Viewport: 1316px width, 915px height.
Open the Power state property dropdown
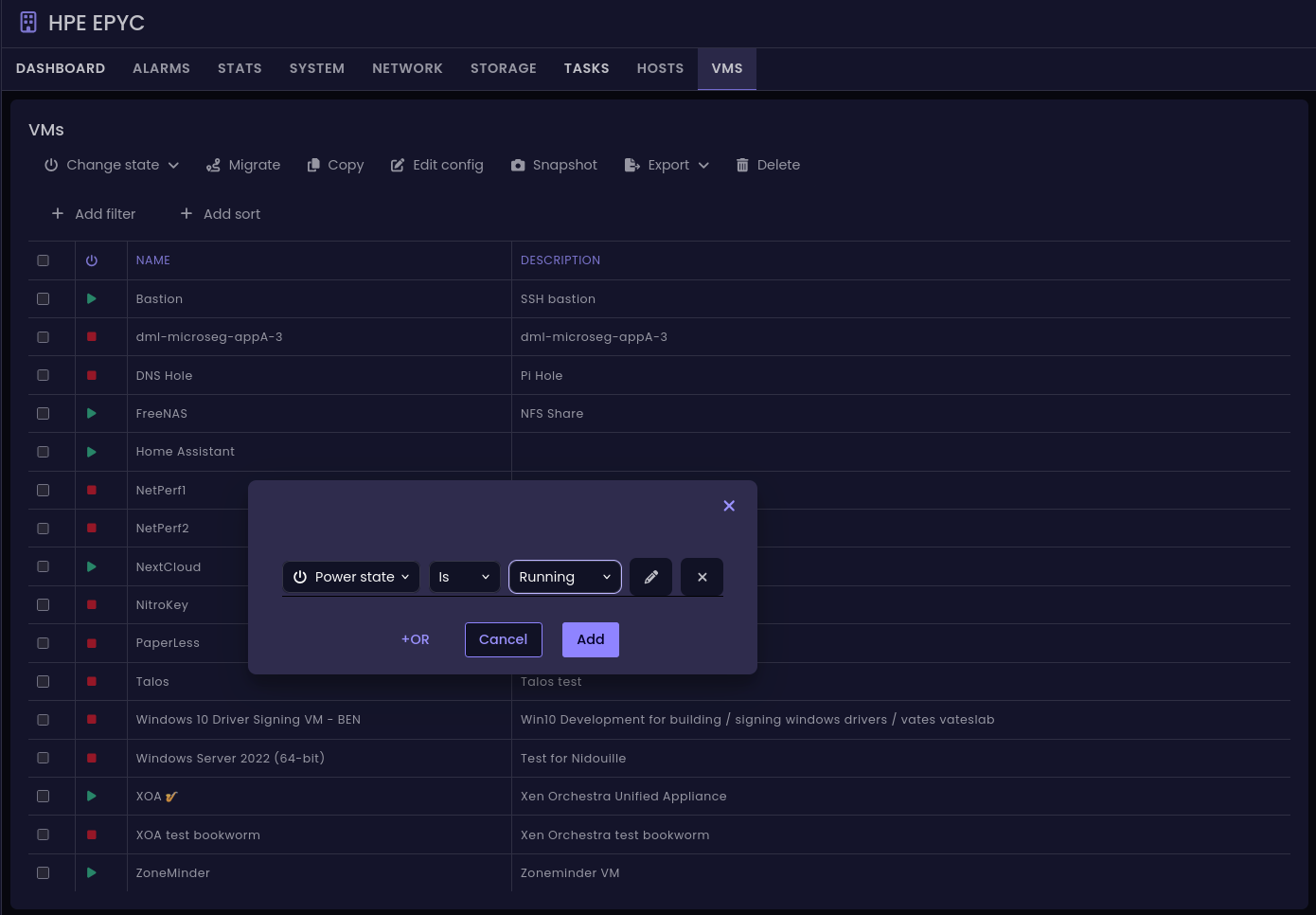click(351, 577)
